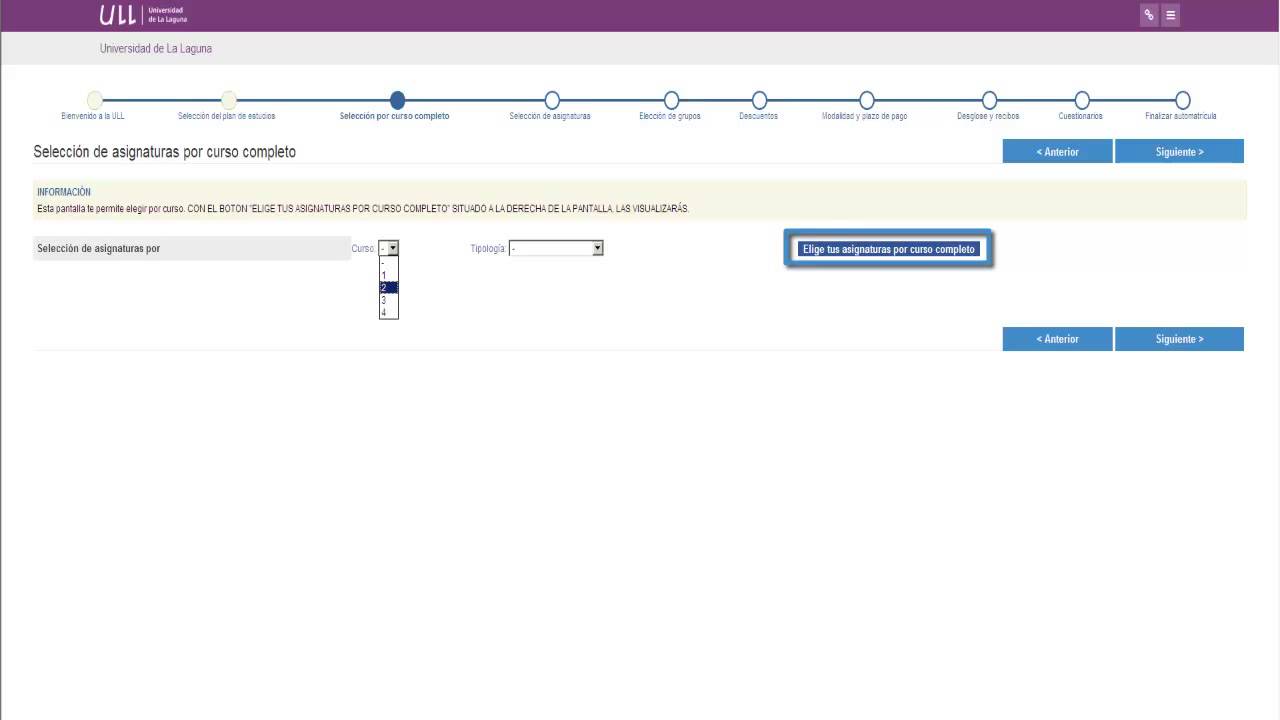Screen dimensions: 1280x720
Task: Go to the Elección de grupos step circle
Action: point(671,99)
